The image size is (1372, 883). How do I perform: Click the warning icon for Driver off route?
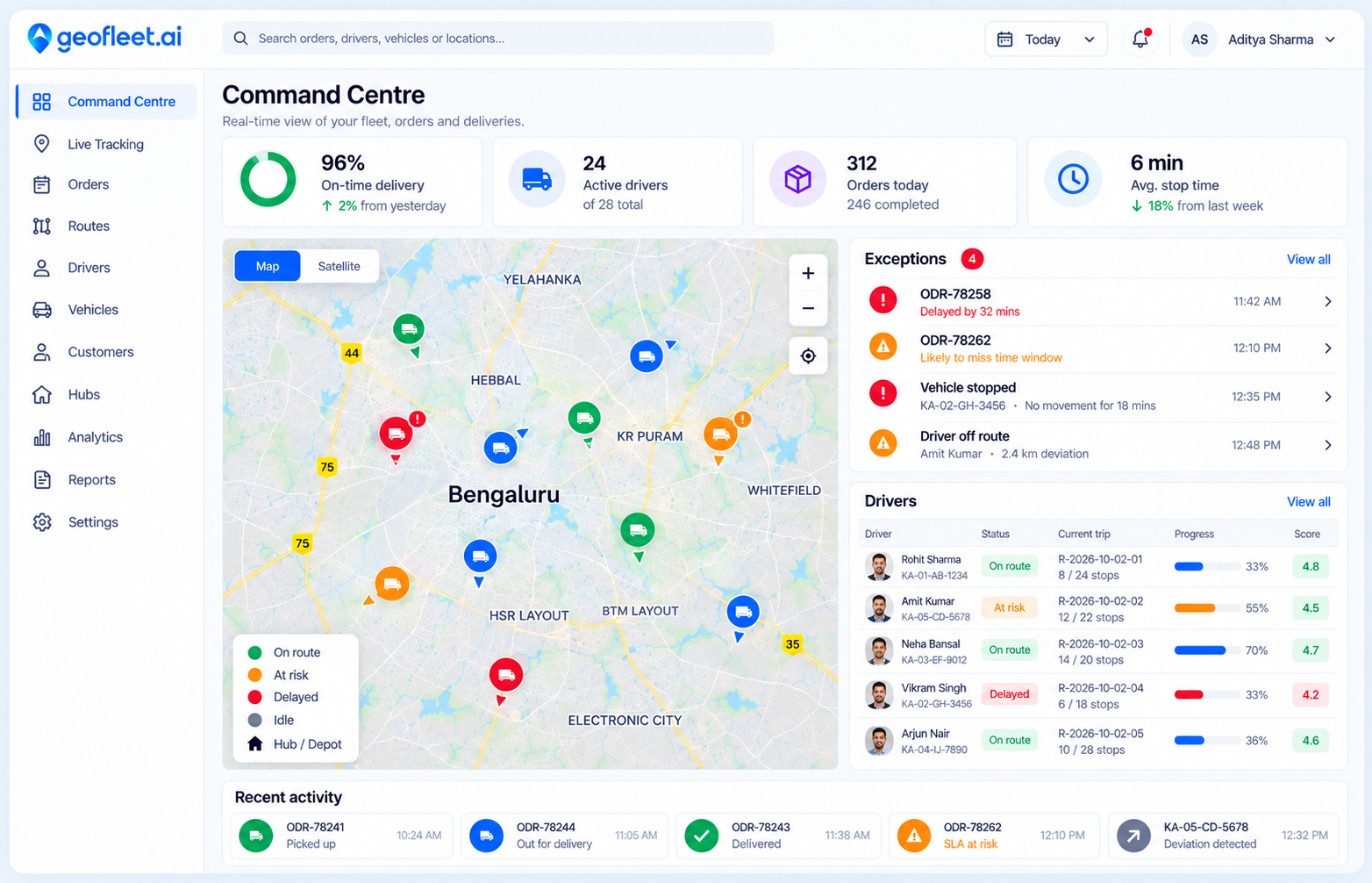coord(883,443)
